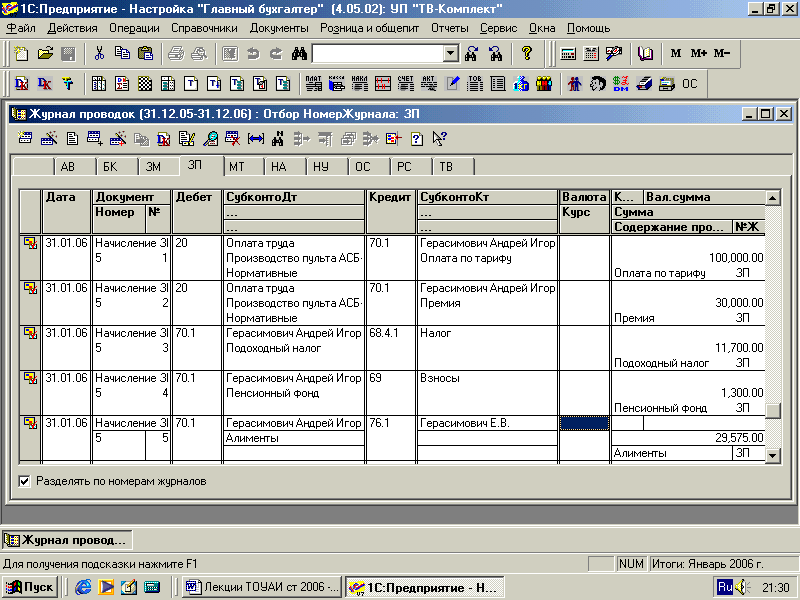Open the НАКЛ invoice icon
This screenshot has width=800, height=600.
[360, 84]
